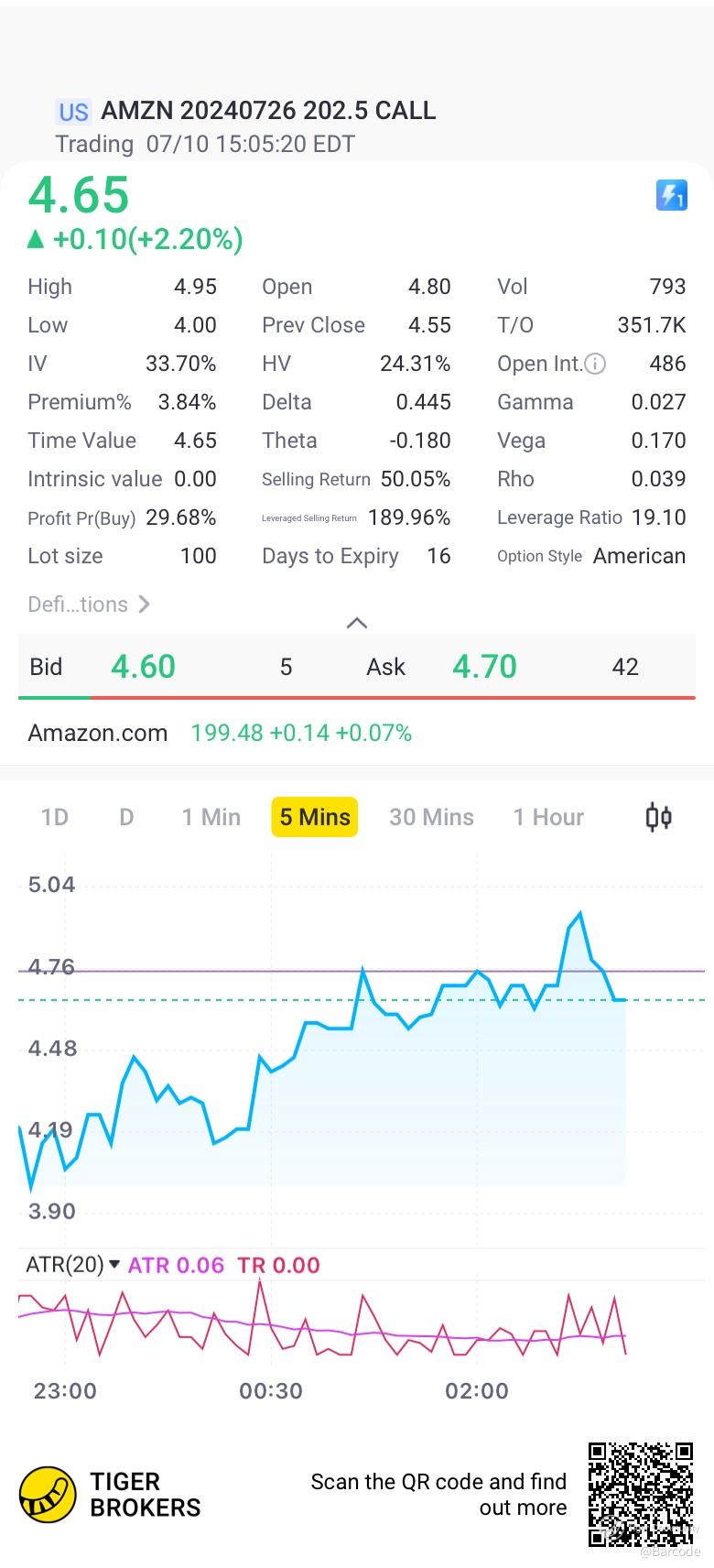Screen dimensions: 714x1568
Task: Tap the candlestick chart type icon
Action: [x=658, y=817]
